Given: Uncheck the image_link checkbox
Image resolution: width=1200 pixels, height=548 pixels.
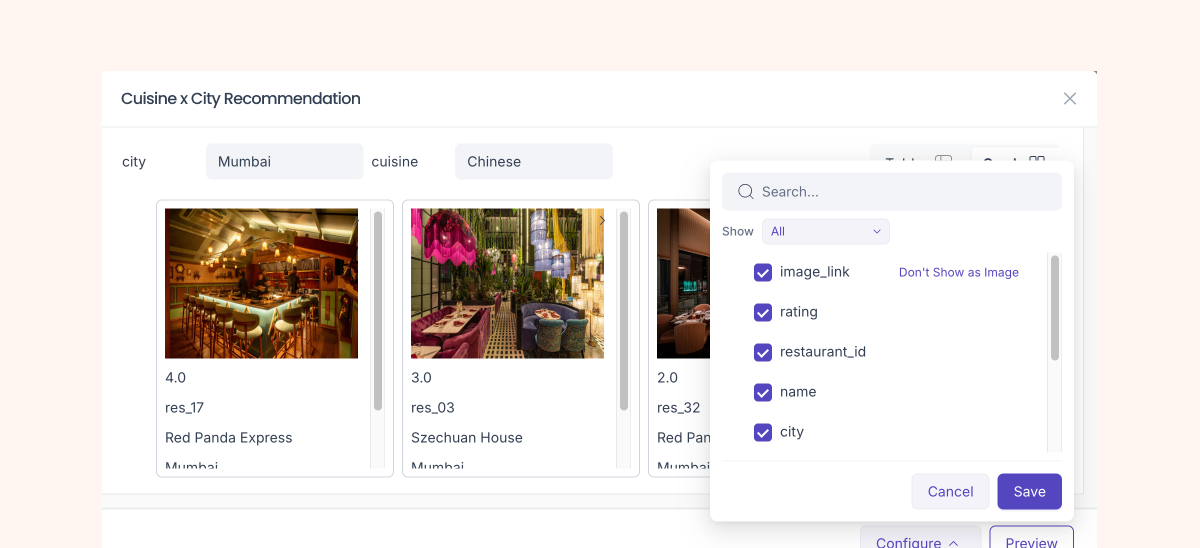Looking at the screenshot, I should pyautogui.click(x=763, y=272).
